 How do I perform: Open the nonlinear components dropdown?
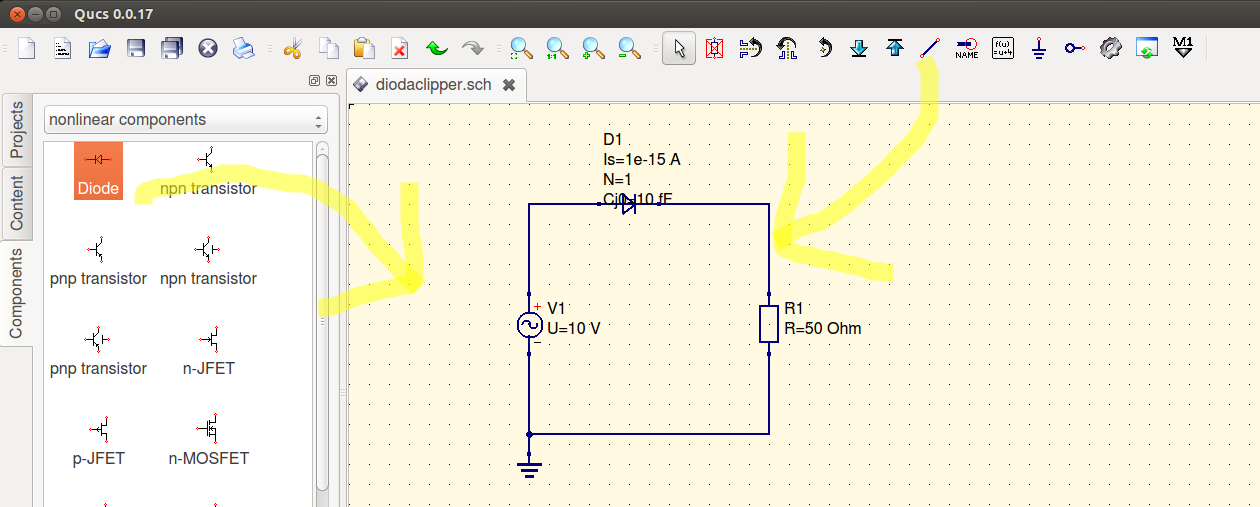[186, 120]
